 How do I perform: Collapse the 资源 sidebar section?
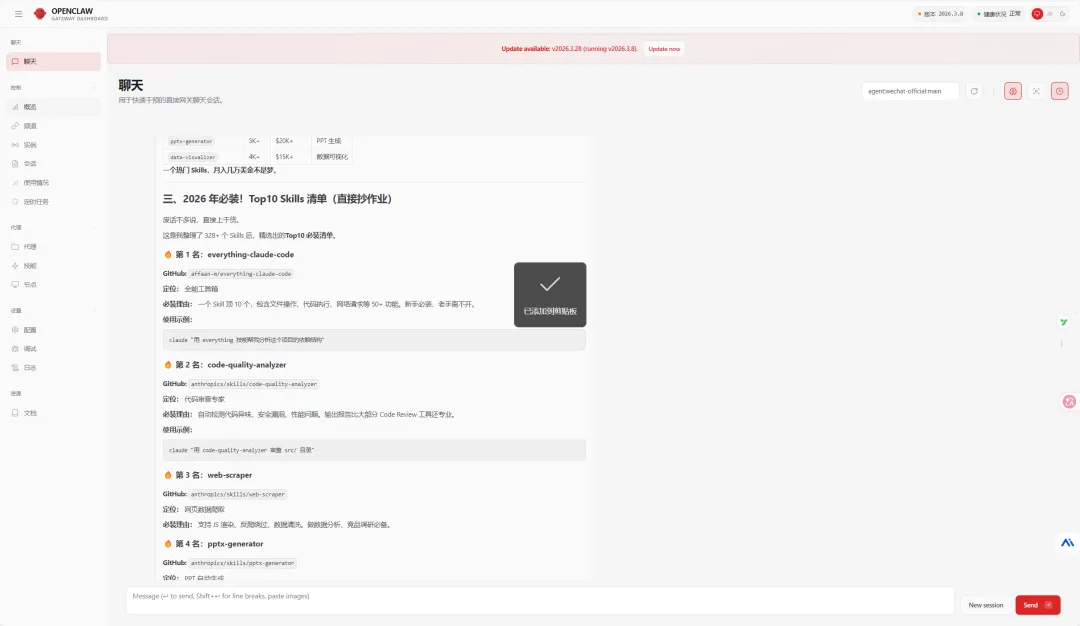coord(54,394)
